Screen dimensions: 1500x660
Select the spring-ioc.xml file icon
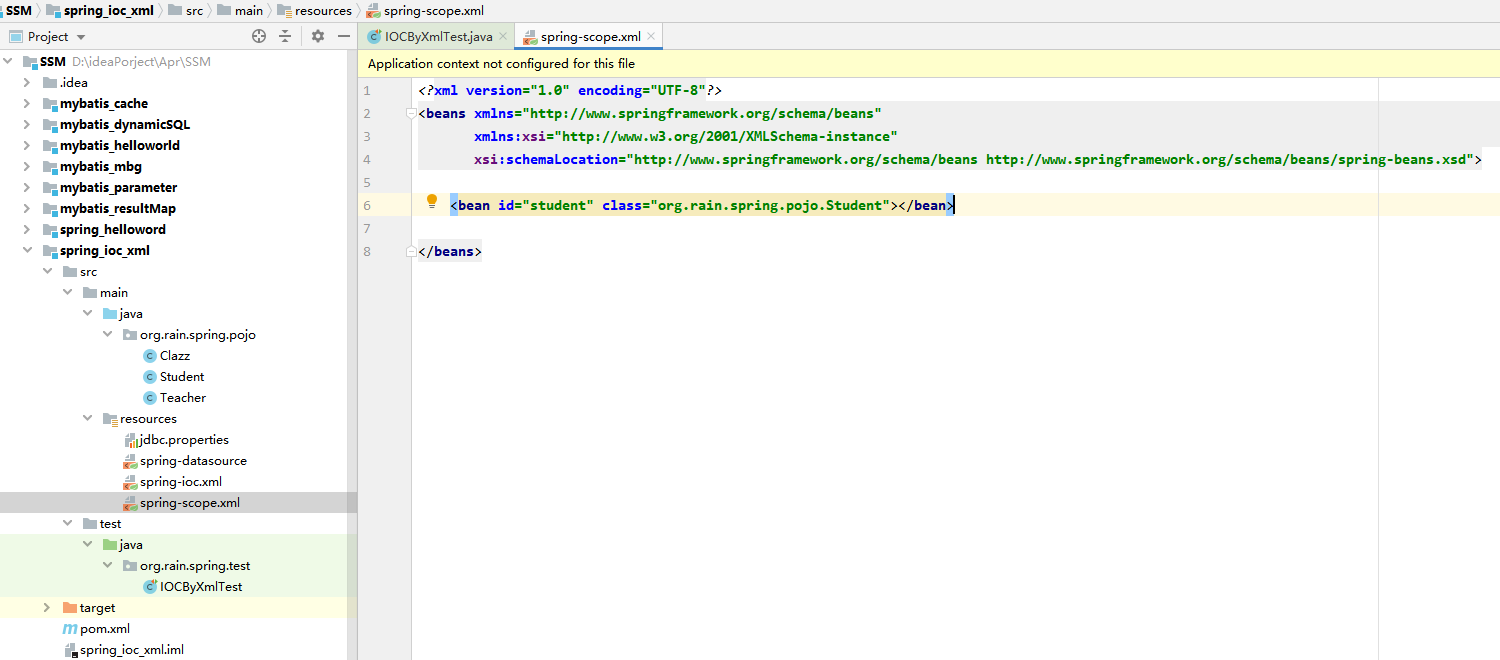(x=130, y=482)
